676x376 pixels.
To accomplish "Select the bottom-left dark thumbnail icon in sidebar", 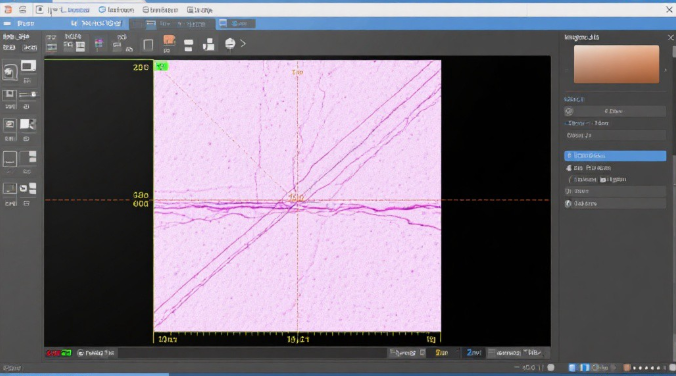I will coord(10,188).
